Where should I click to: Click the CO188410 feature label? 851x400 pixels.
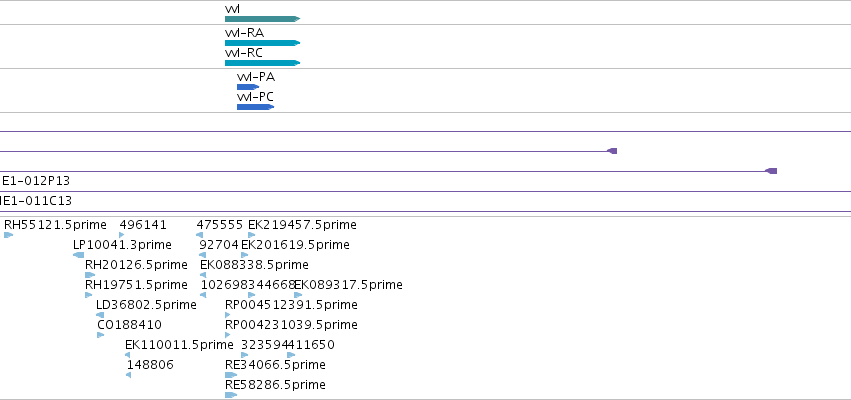tap(129, 325)
